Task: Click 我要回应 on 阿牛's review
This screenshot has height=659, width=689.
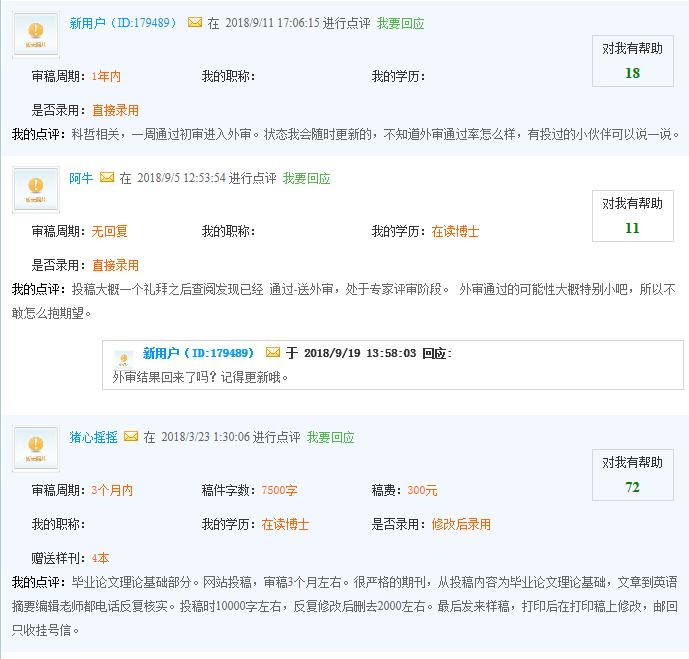Action: coord(306,178)
